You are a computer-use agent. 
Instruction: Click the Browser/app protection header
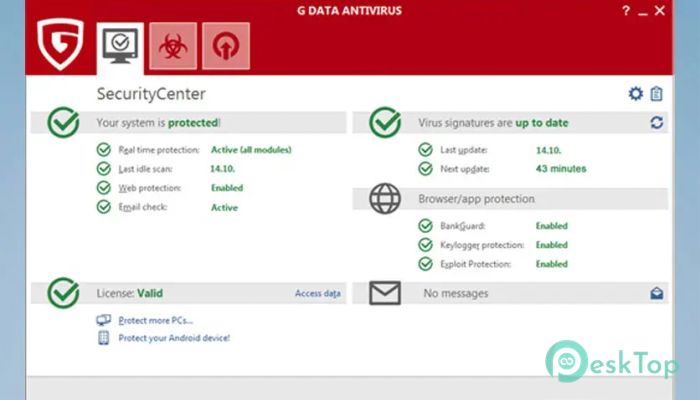[x=476, y=199]
